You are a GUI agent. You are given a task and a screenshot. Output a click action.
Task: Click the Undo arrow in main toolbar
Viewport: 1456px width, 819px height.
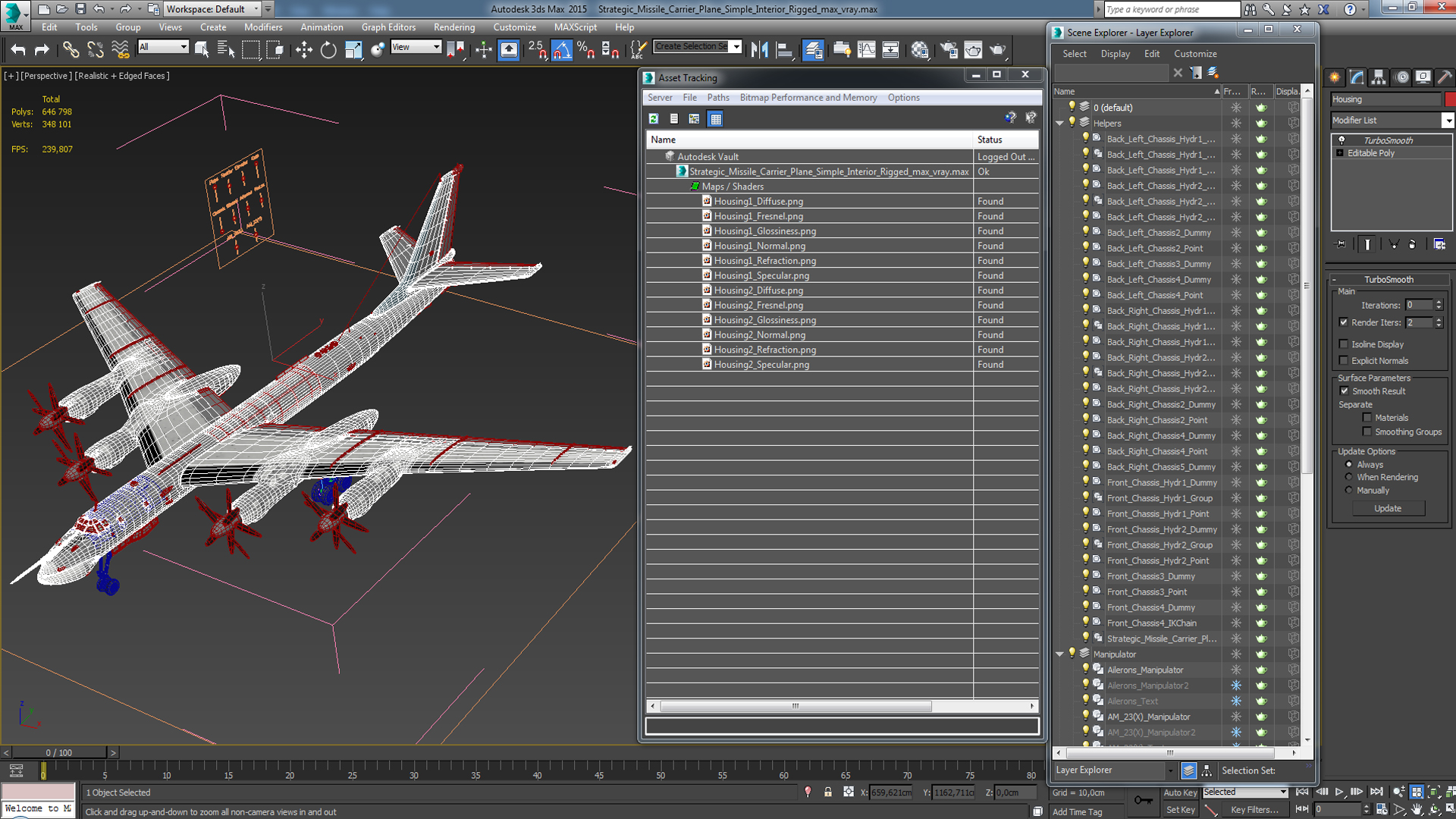pyautogui.click(x=18, y=50)
